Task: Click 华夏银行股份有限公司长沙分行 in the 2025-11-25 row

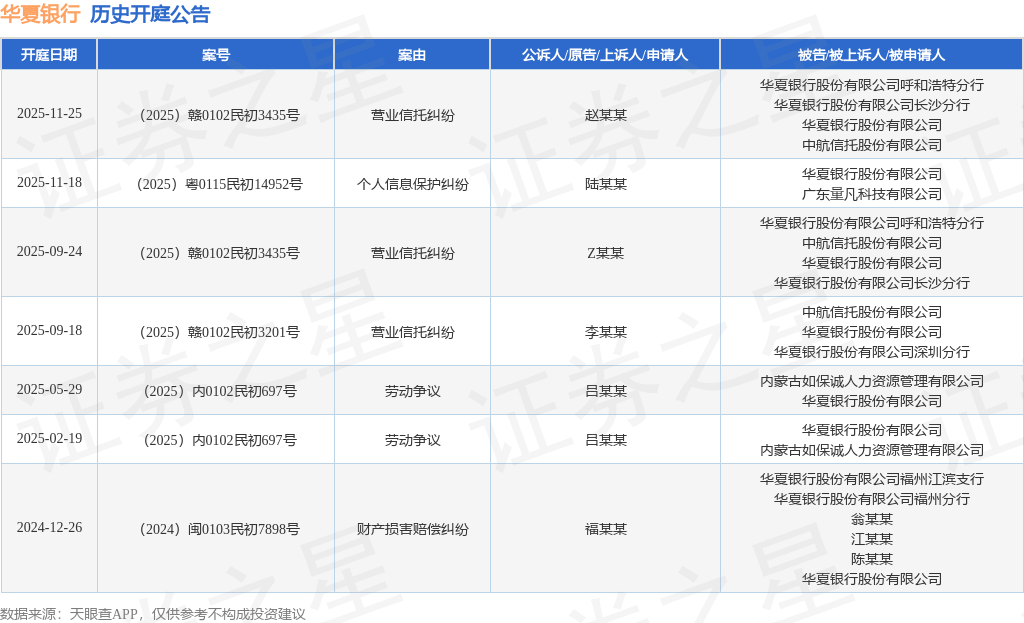Action: pos(872,105)
